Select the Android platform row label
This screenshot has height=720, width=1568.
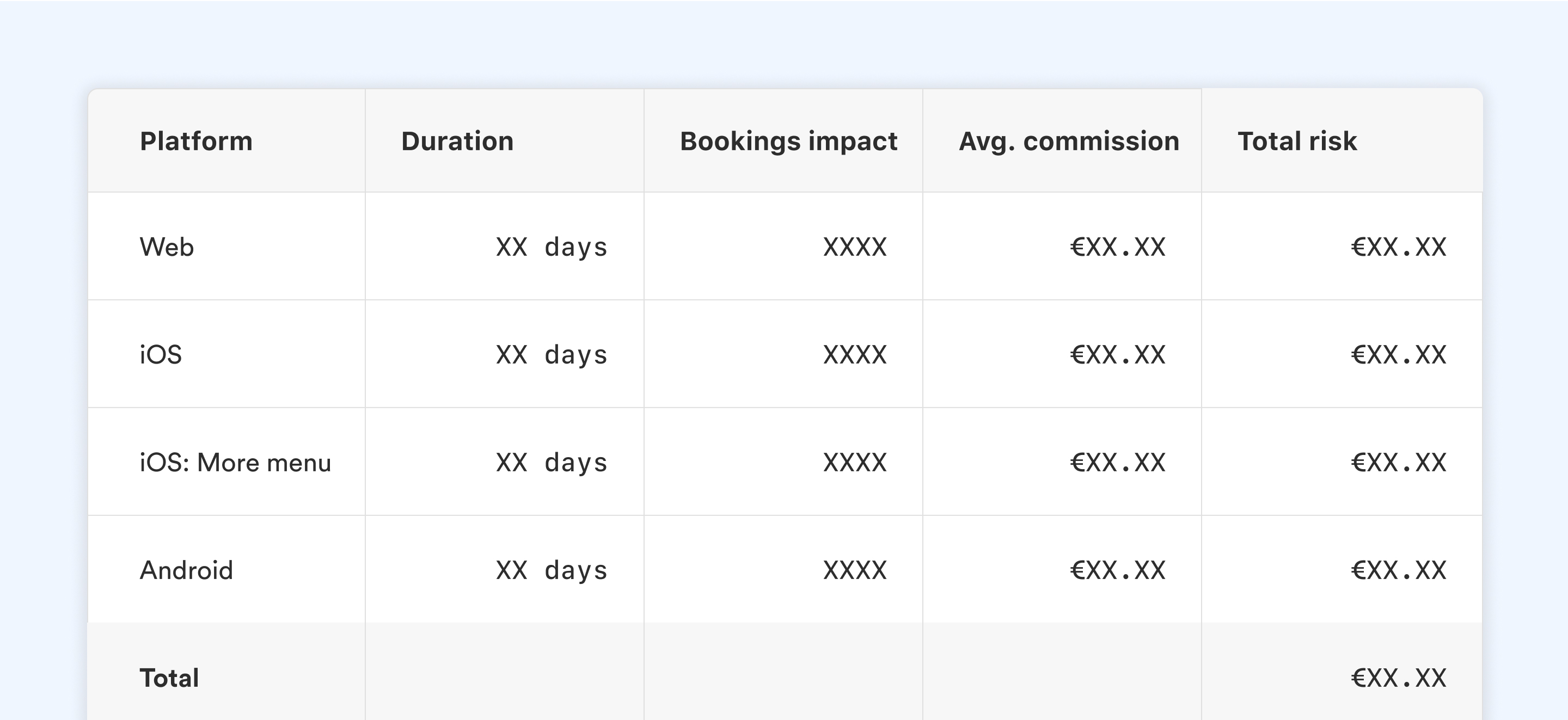(x=186, y=570)
